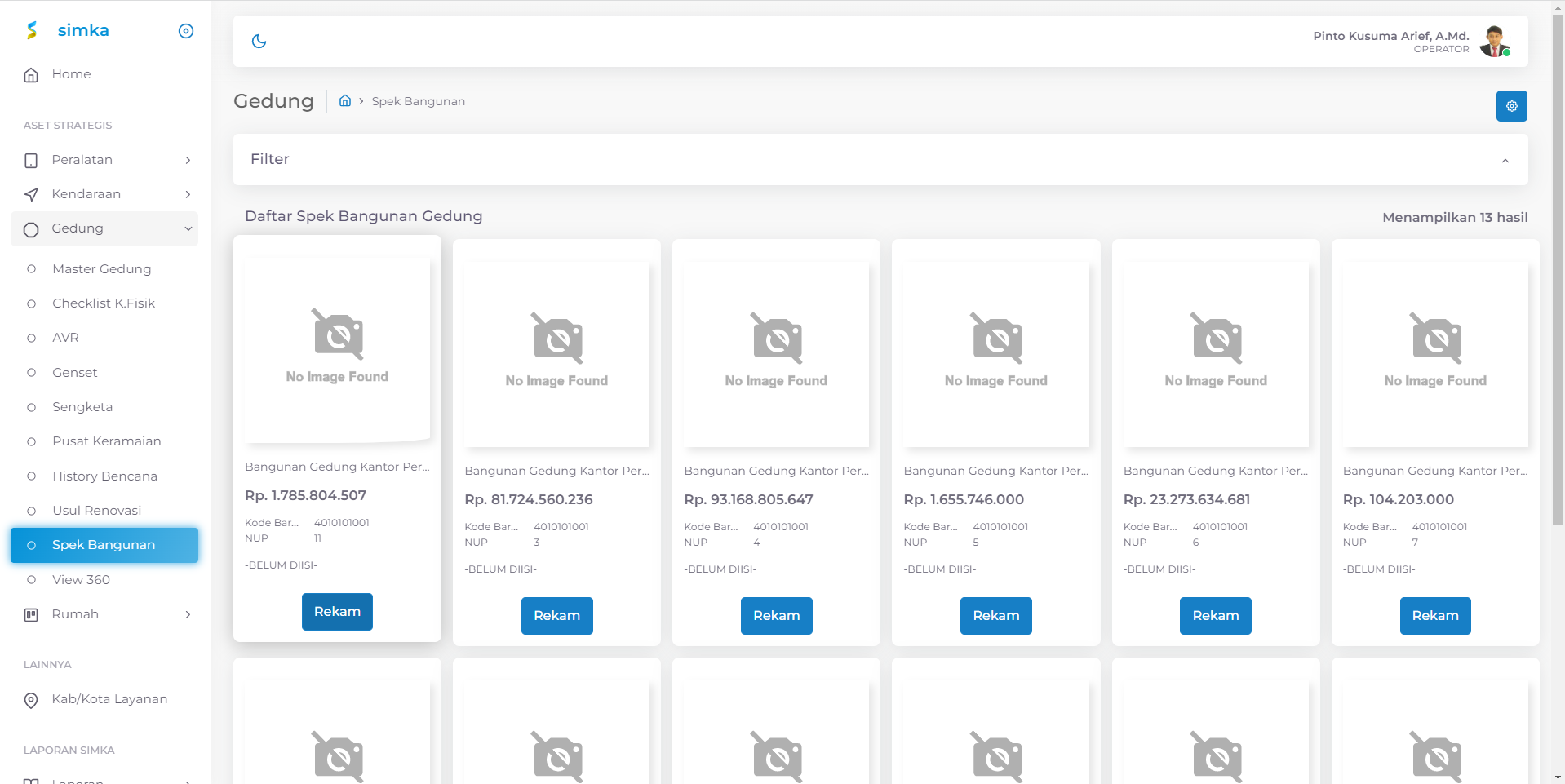Viewport: 1565px width, 784px height.
Task: Click price Rp. 104.203.000
Action: click(x=1399, y=499)
